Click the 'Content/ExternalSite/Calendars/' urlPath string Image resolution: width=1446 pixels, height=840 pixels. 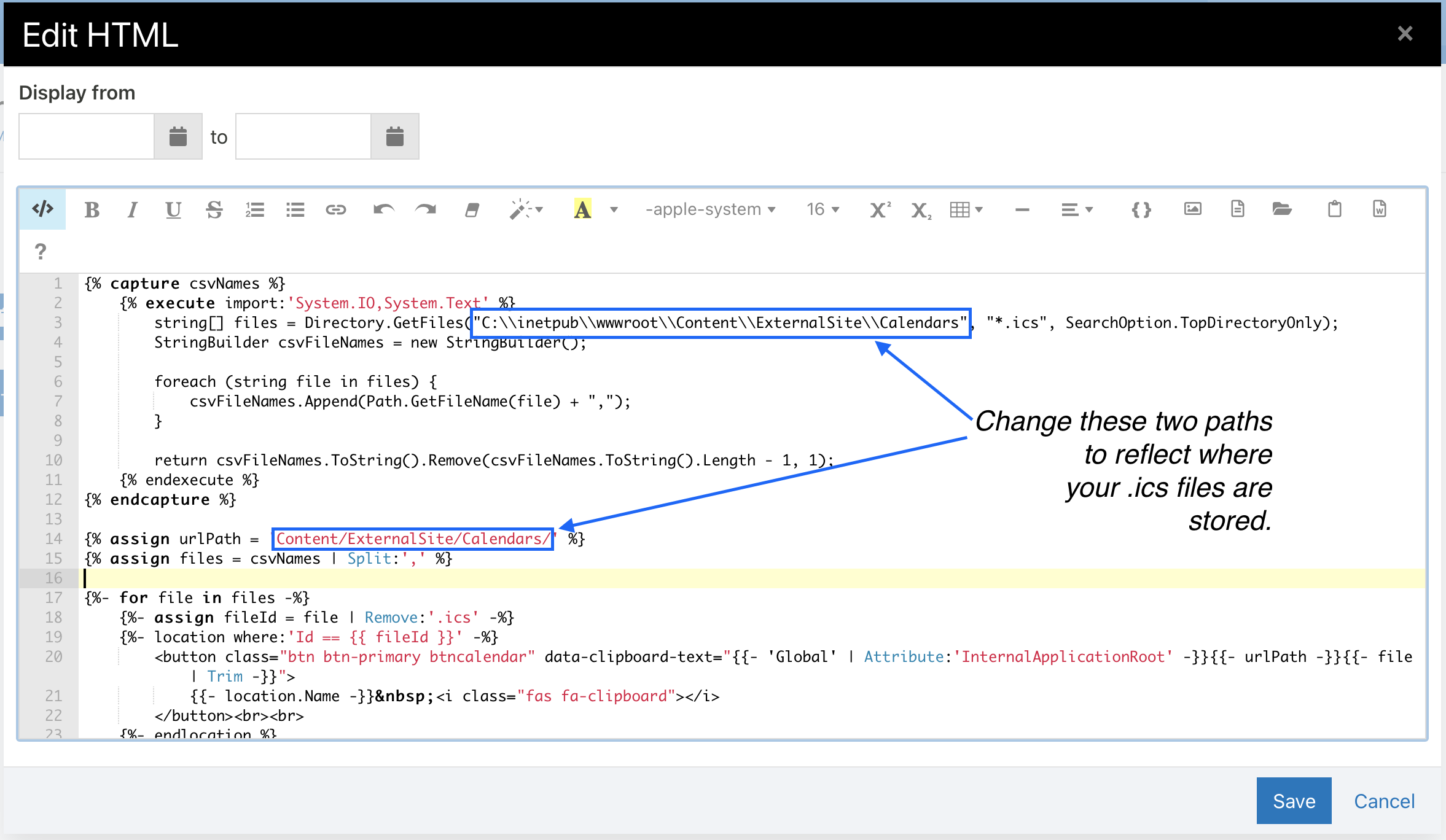point(413,539)
